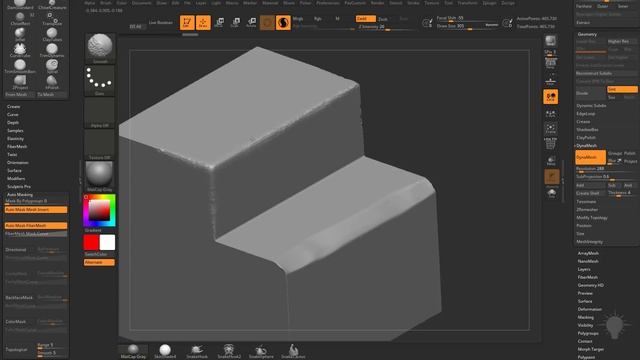
Task: Enable Zsub sculpt mode
Action: (x=383, y=19)
